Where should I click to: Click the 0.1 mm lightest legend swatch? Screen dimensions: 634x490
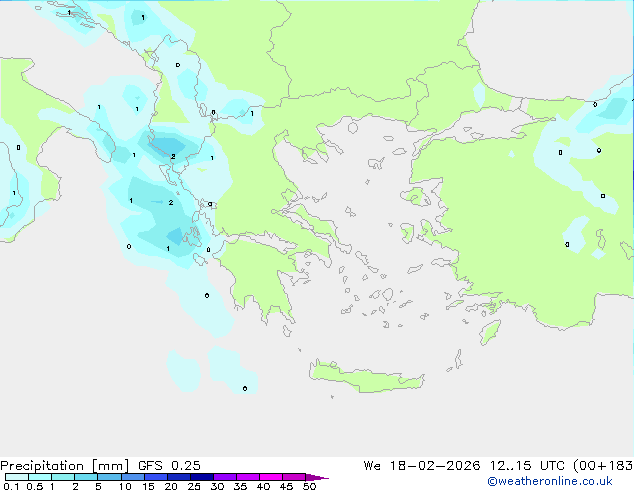(17, 477)
